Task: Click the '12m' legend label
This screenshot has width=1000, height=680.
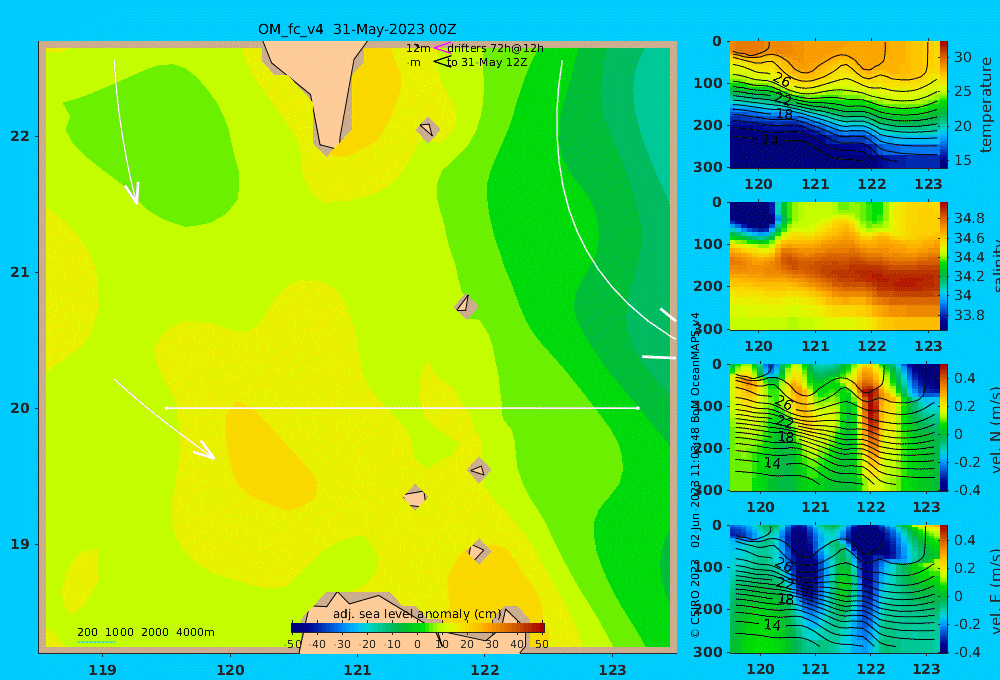Action: tap(418, 48)
